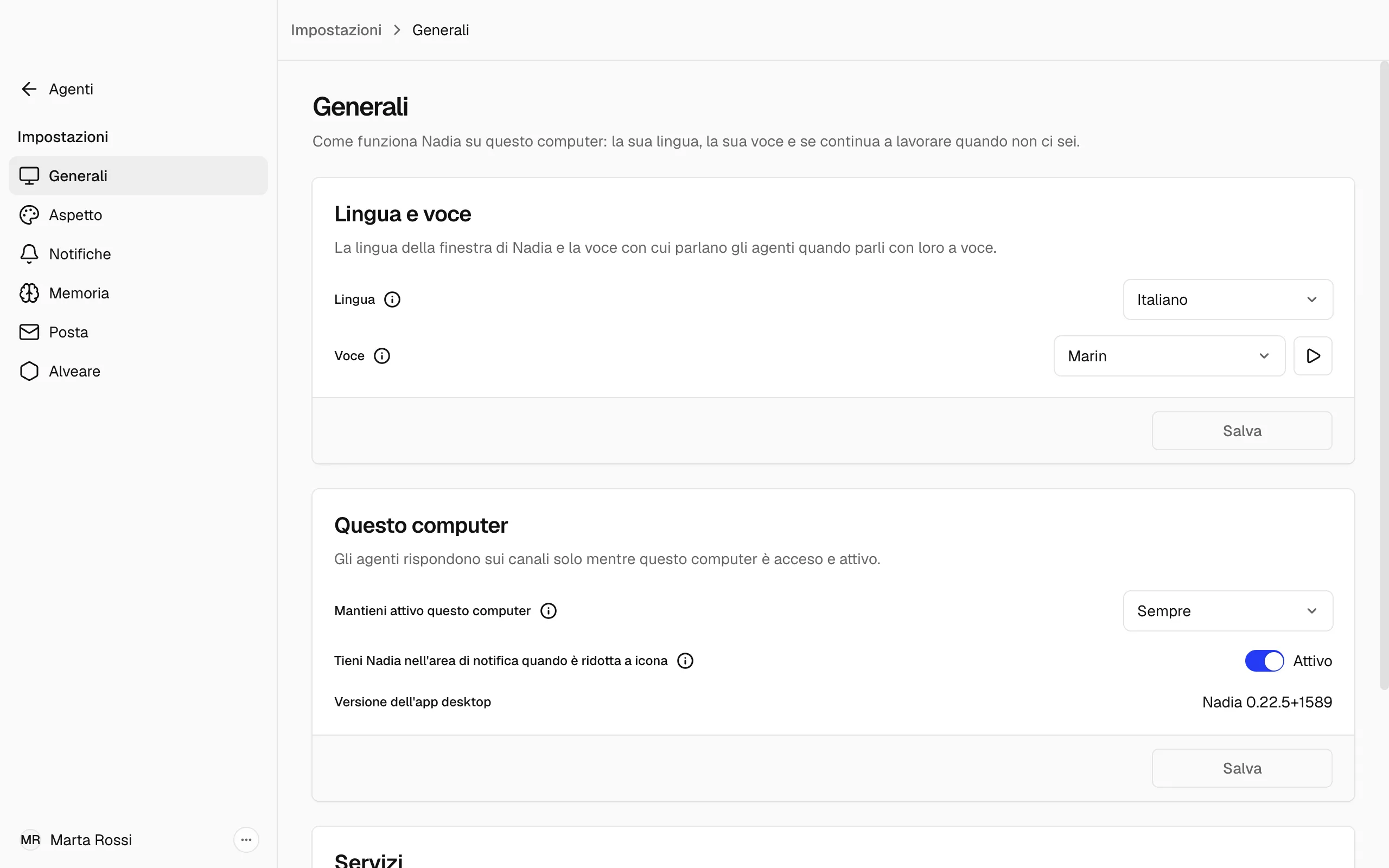The width and height of the screenshot is (1389, 868).
Task: Click the MR avatar
Action: point(30,840)
